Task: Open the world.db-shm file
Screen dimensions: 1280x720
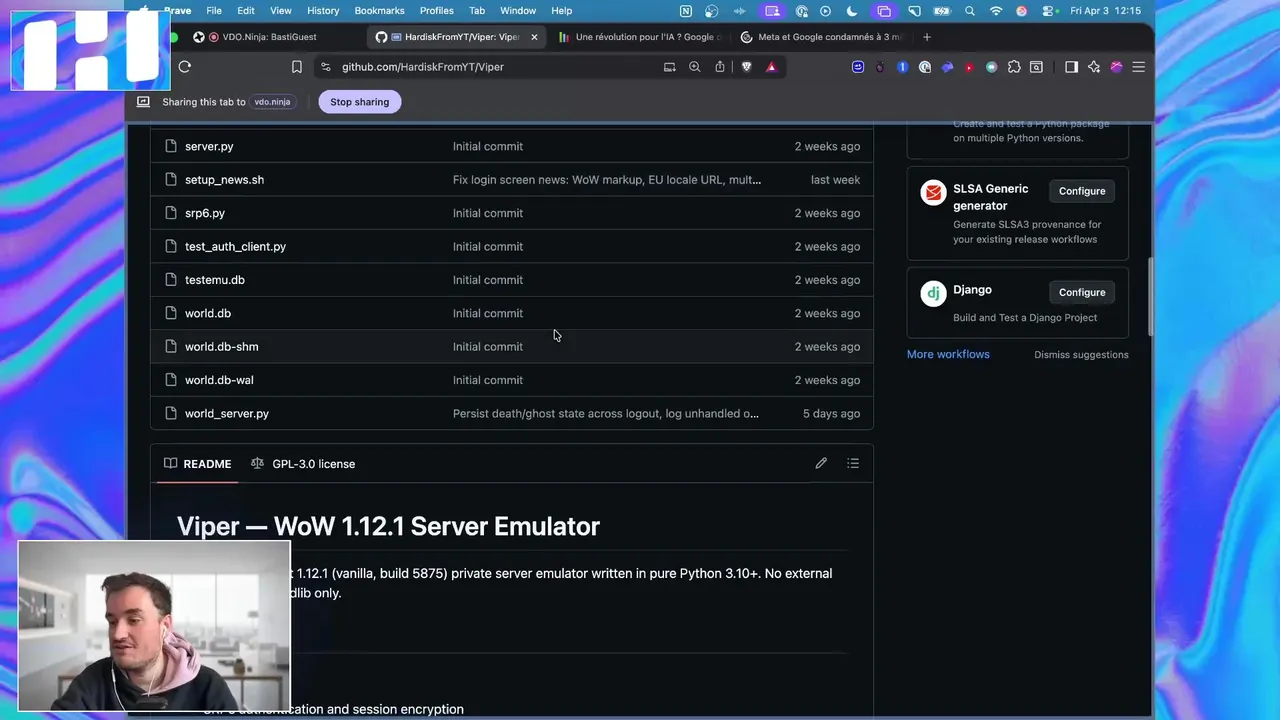Action: pyautogui.click(x=221, y=347)
